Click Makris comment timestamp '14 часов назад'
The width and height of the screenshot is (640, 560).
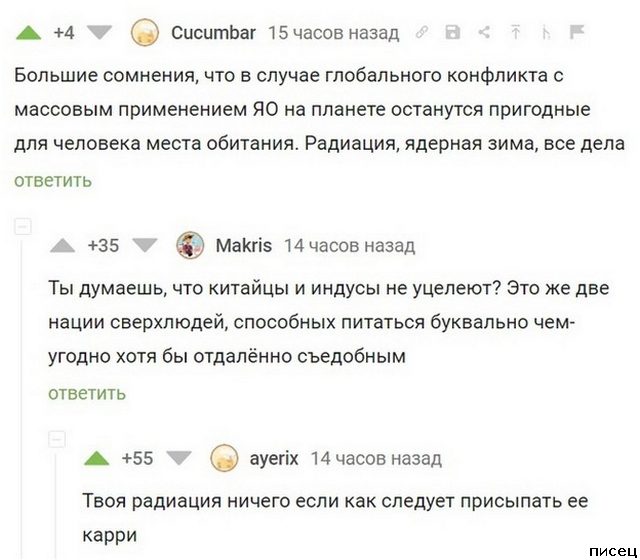[x=349, y=246]
